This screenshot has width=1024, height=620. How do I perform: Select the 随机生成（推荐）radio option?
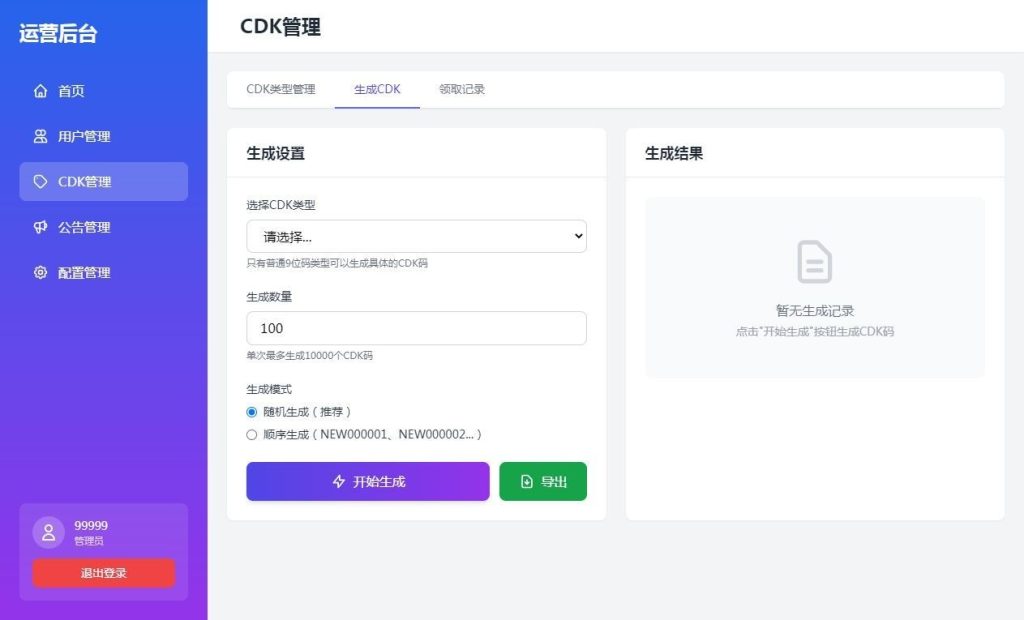pos(252,412)
